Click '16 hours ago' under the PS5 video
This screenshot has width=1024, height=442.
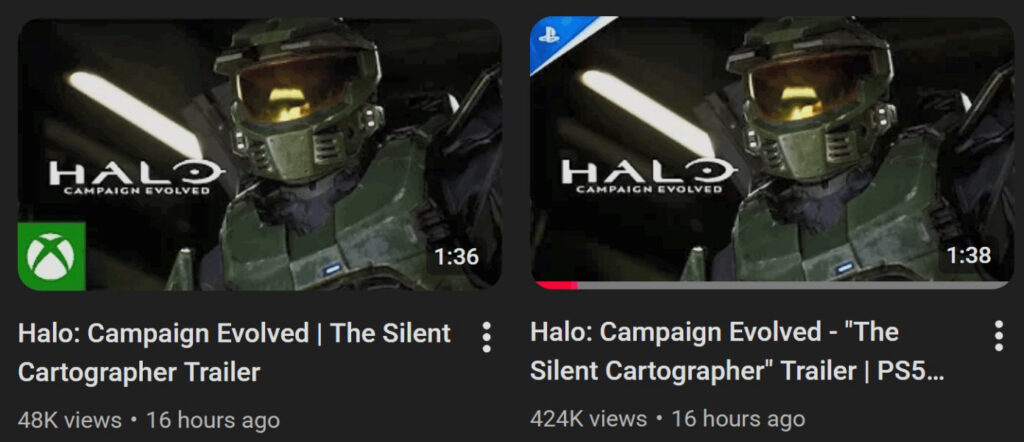pos(738,418)
